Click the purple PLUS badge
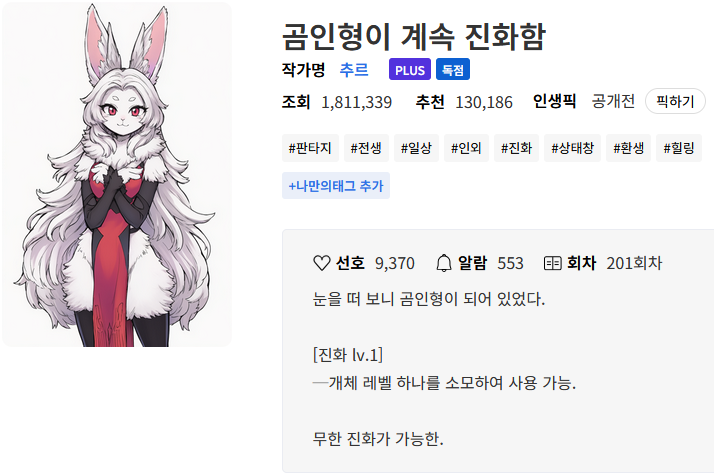This screenshot has width=714, height=475. click(x=410, y=69)
